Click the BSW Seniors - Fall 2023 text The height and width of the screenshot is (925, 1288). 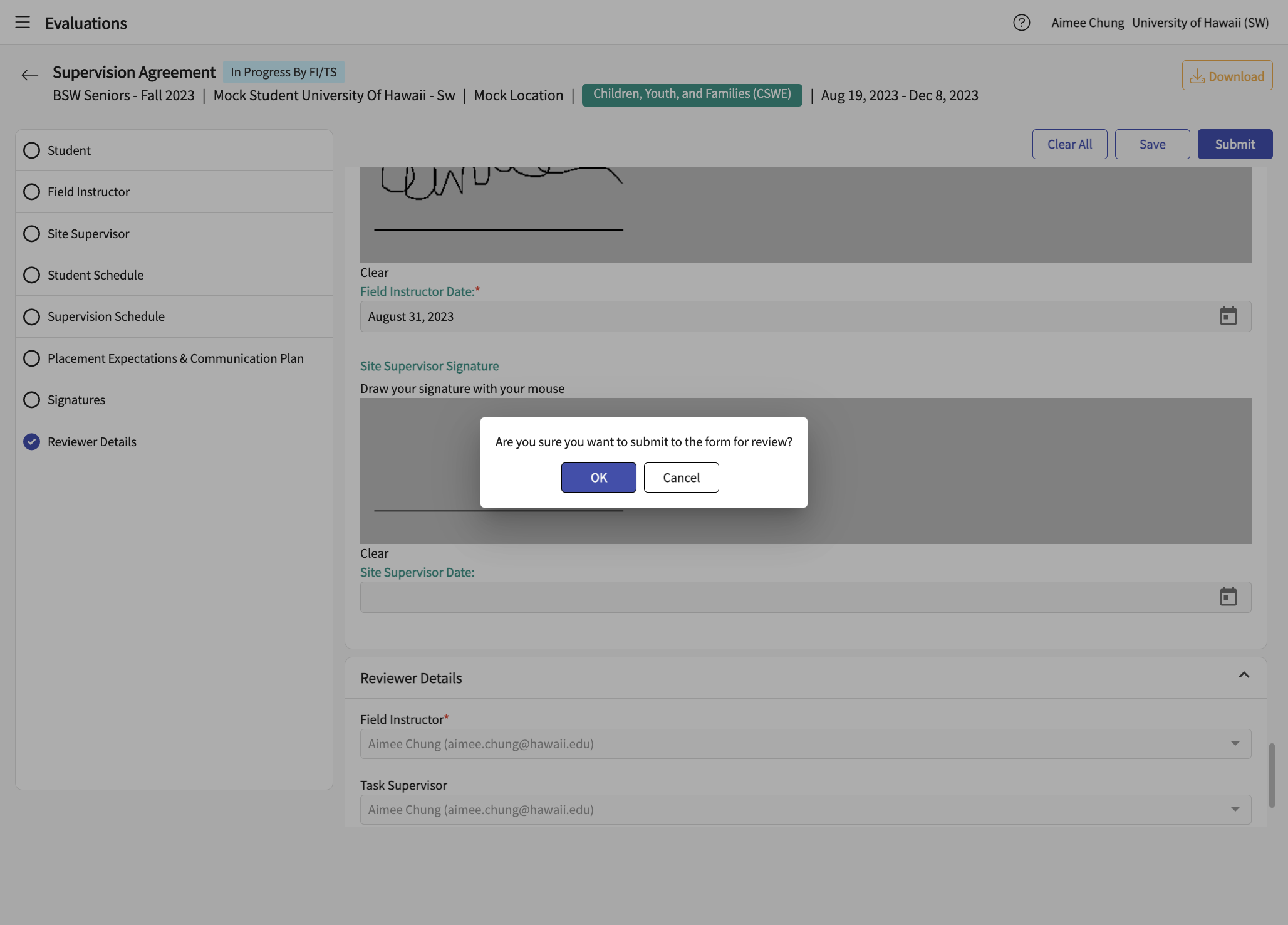pyautogui.click(x=123, y=95)
